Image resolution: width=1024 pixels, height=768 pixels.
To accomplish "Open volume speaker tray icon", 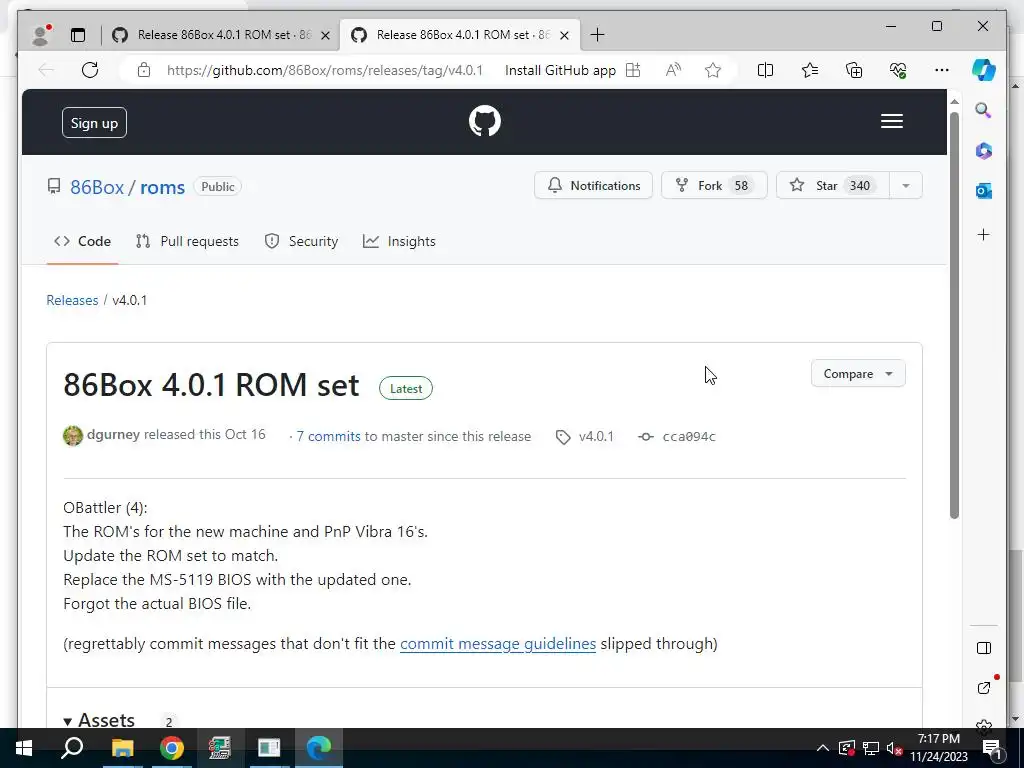I will coord(894,748).
